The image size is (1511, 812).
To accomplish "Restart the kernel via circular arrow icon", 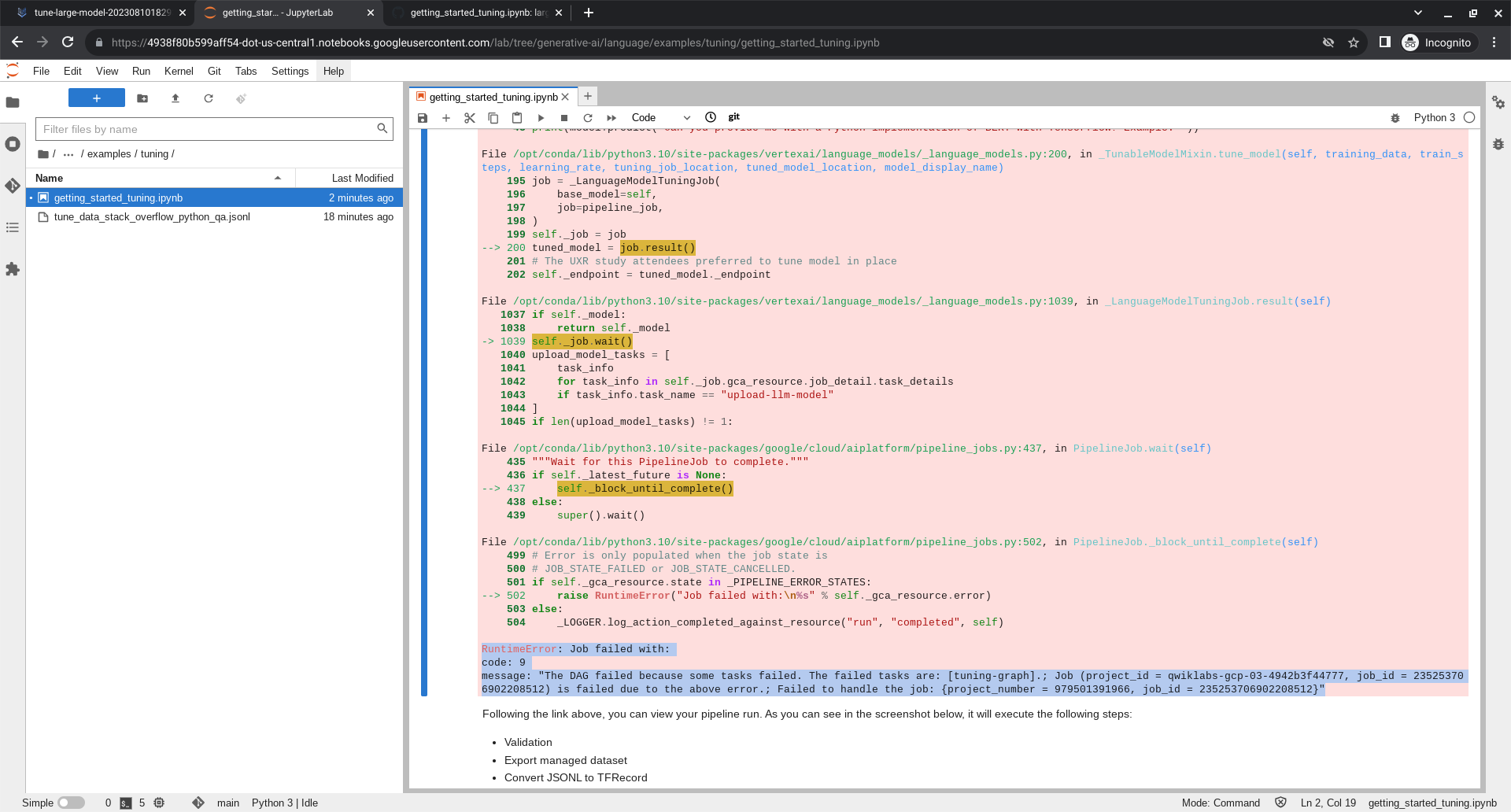I will point(588,117).
